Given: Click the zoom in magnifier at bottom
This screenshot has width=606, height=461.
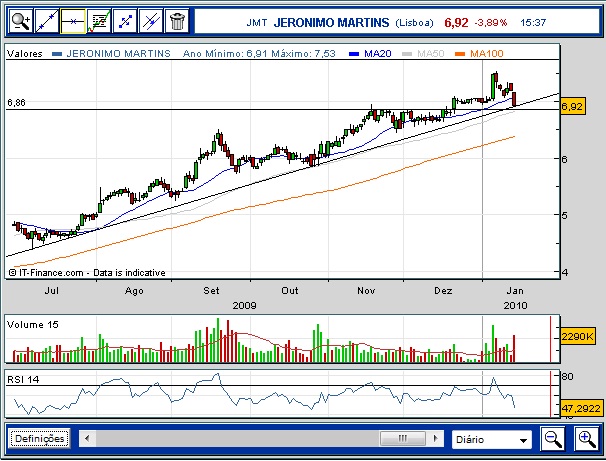Looking at the screenshot, I should pos(587,439).
